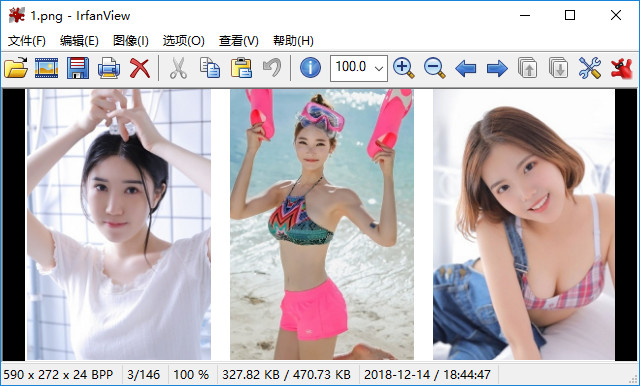Maximize the IrfanView window
Image resolution: width=640 pixels, height=386 pixels.
[570, 16]
